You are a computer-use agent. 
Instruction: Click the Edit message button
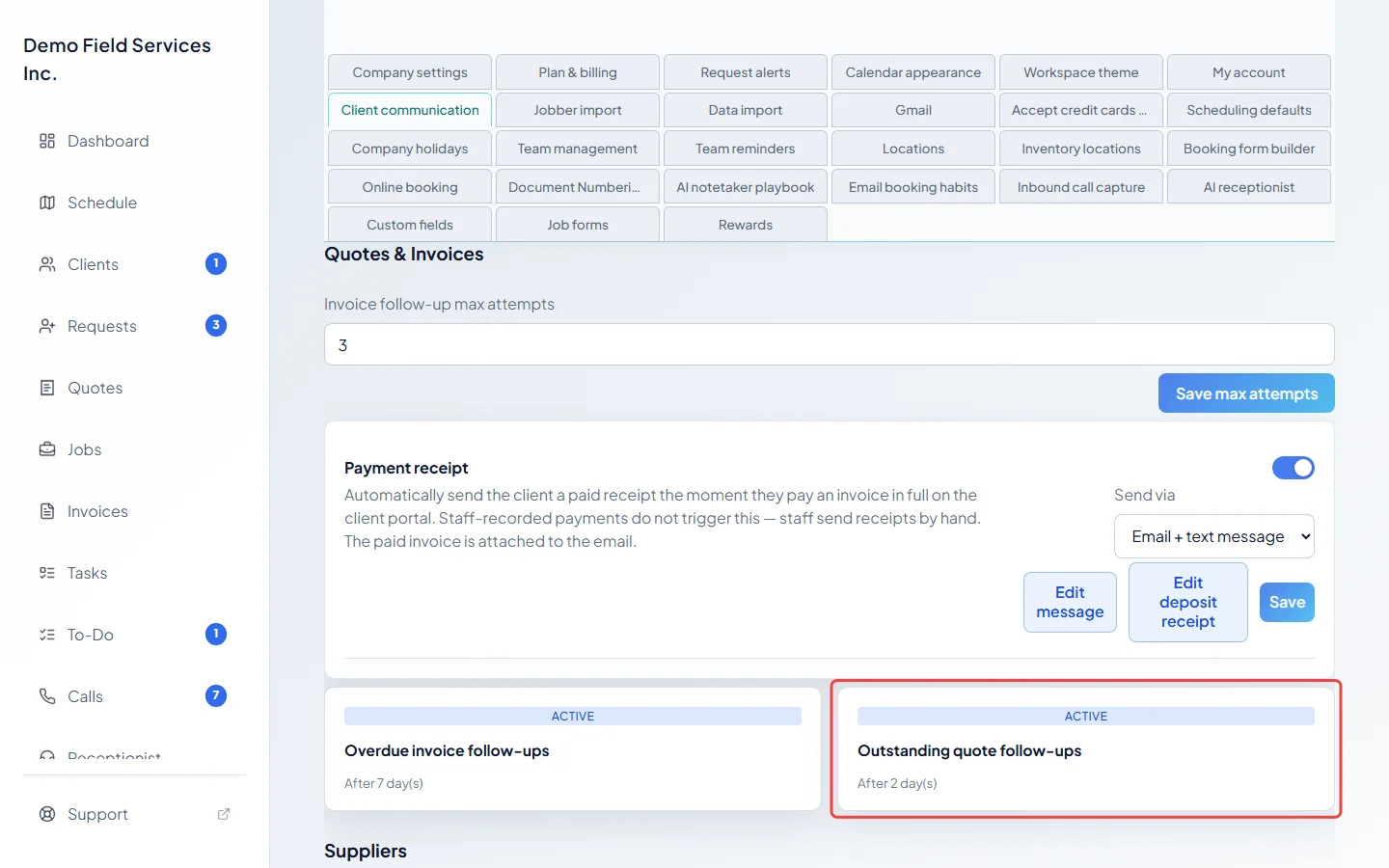click(x=1070, y=602)
